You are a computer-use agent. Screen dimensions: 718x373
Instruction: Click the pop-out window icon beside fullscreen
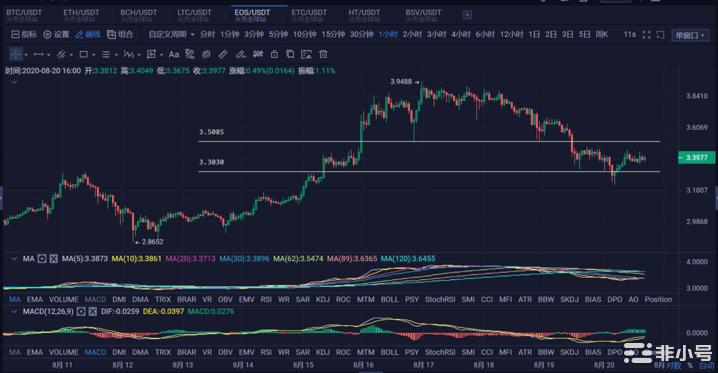tap(660, 35)
